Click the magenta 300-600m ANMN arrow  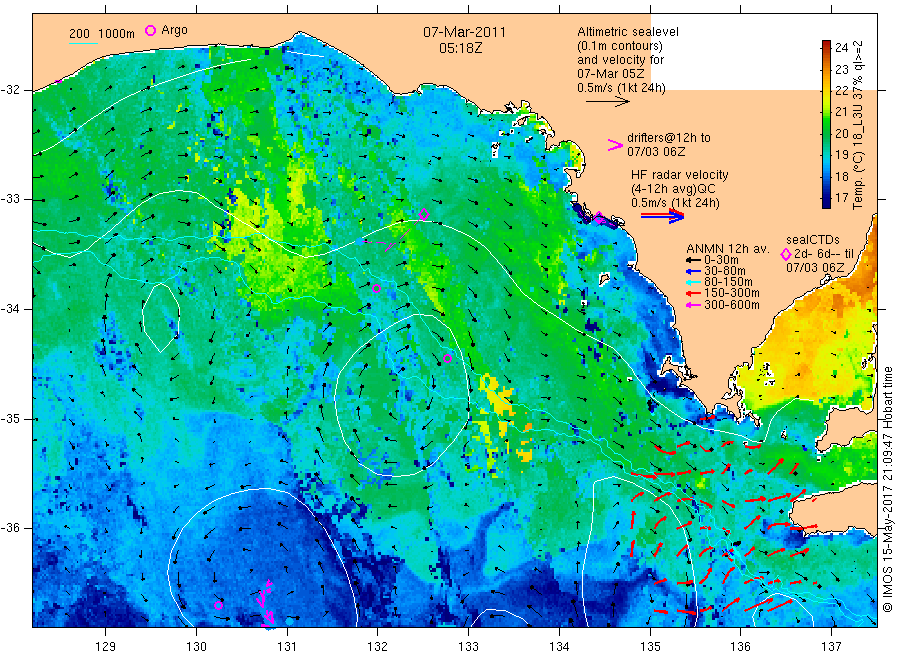click(693, 305)
